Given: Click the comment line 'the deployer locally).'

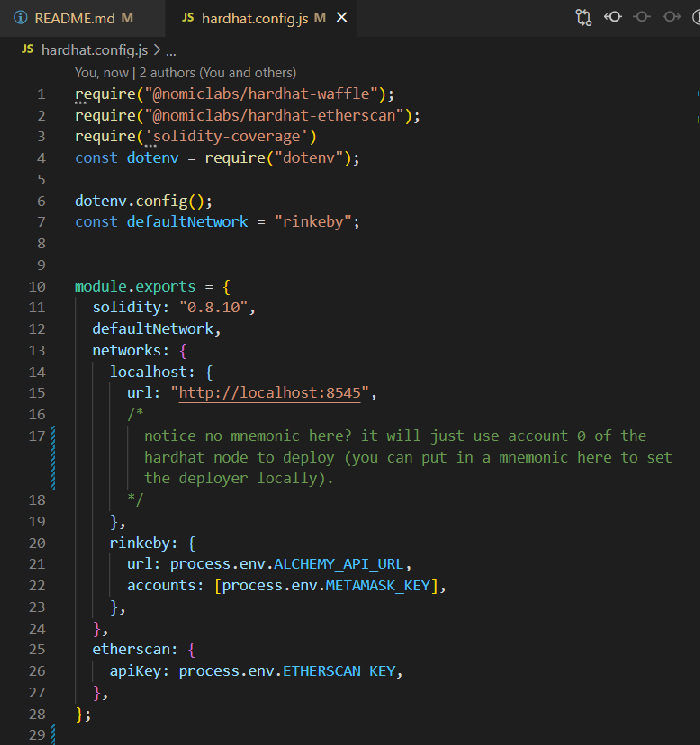Looking at the screenshot, I should coord(239,478).
